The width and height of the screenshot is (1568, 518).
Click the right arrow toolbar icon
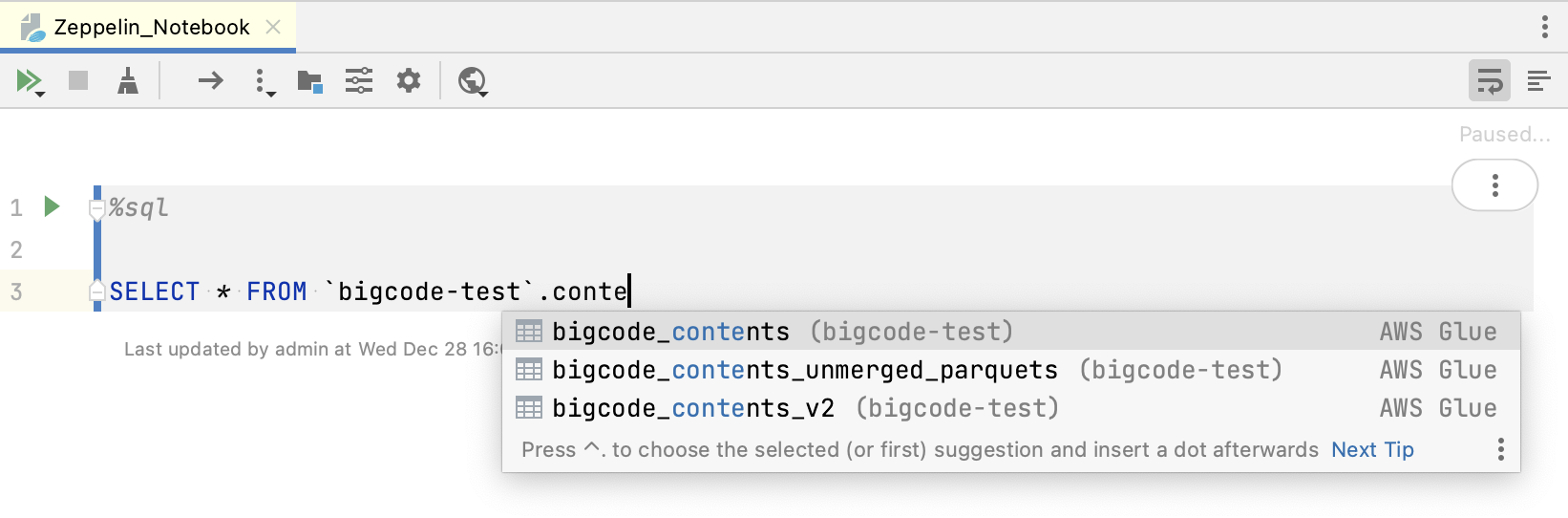pos(211,81)
